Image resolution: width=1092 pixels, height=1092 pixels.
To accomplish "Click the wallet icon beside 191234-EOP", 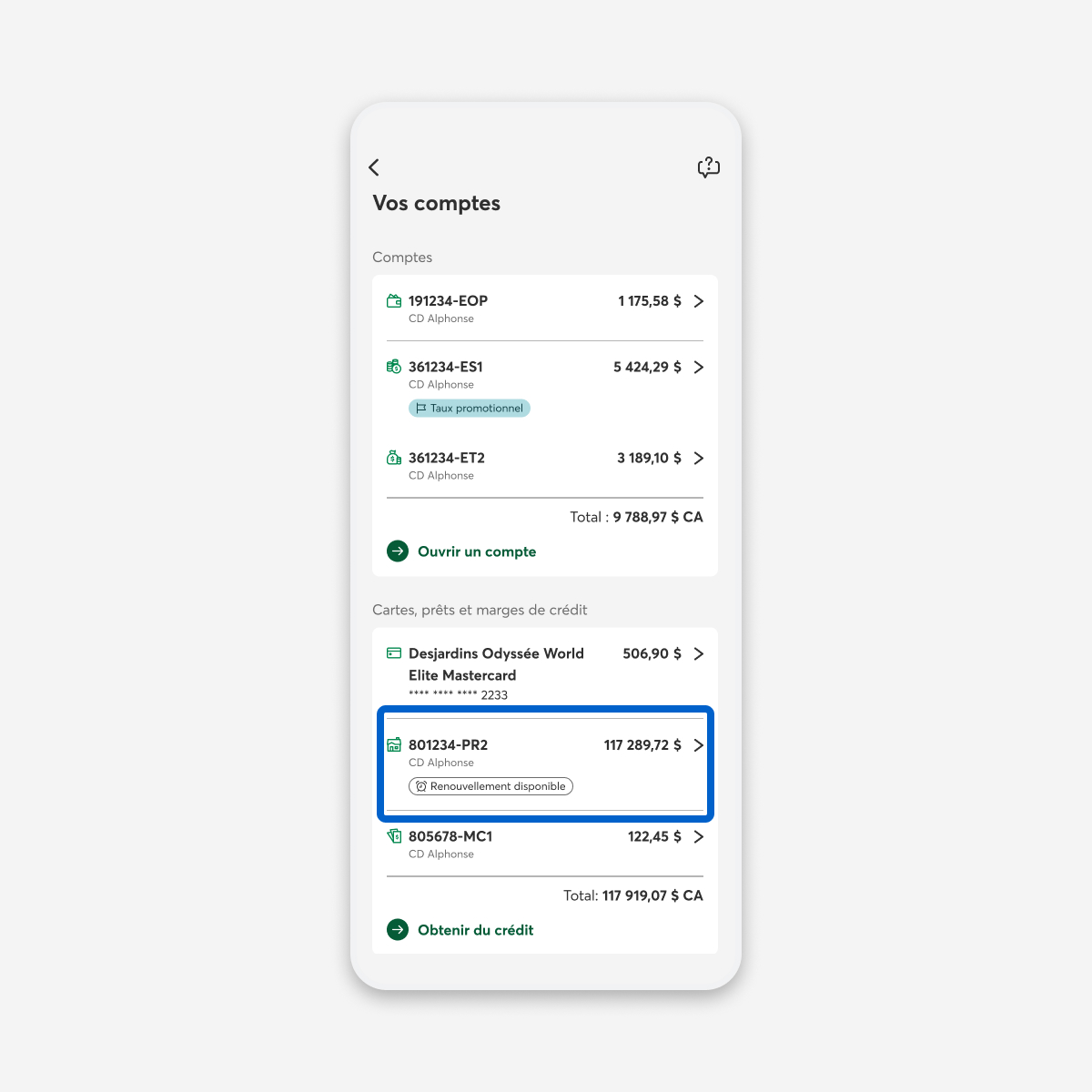I will (394, 301).
